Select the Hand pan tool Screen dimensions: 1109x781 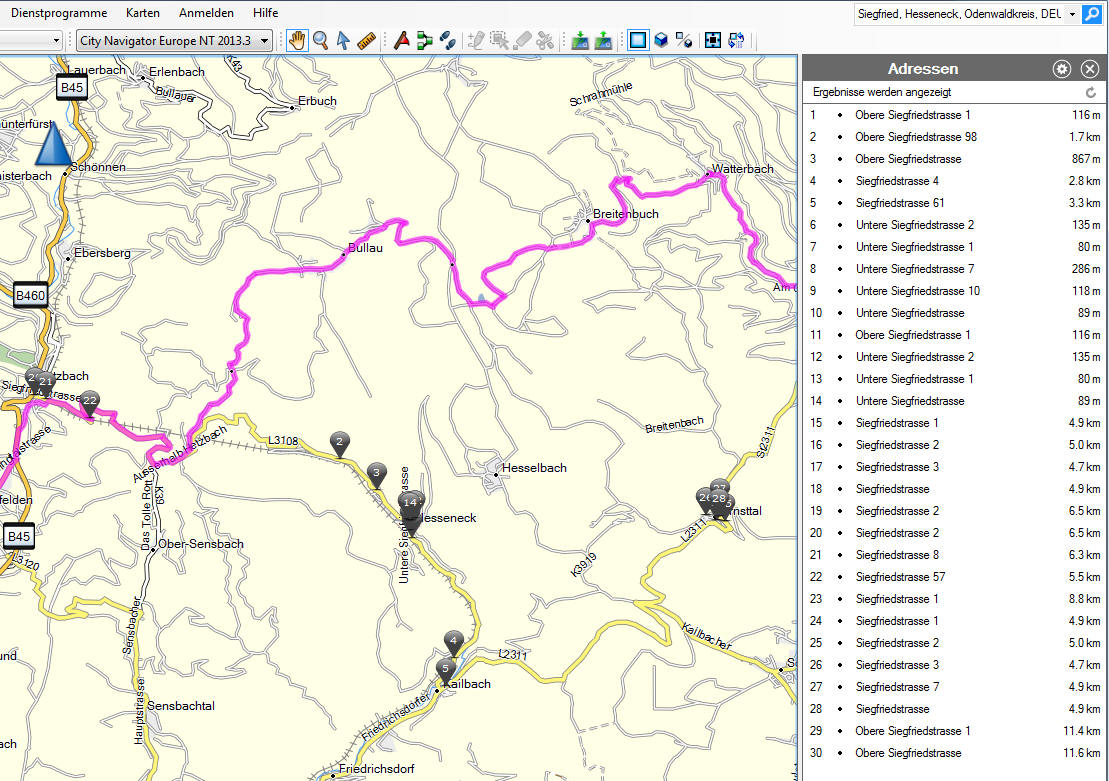[297, 40]
